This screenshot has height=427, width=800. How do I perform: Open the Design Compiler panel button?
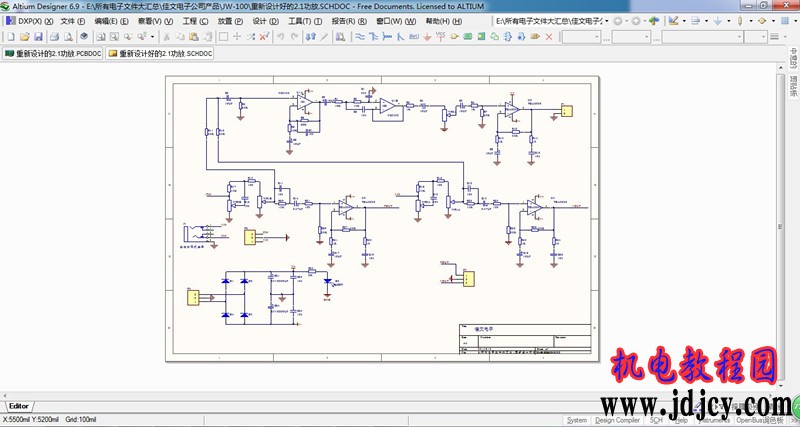point(617,420)
